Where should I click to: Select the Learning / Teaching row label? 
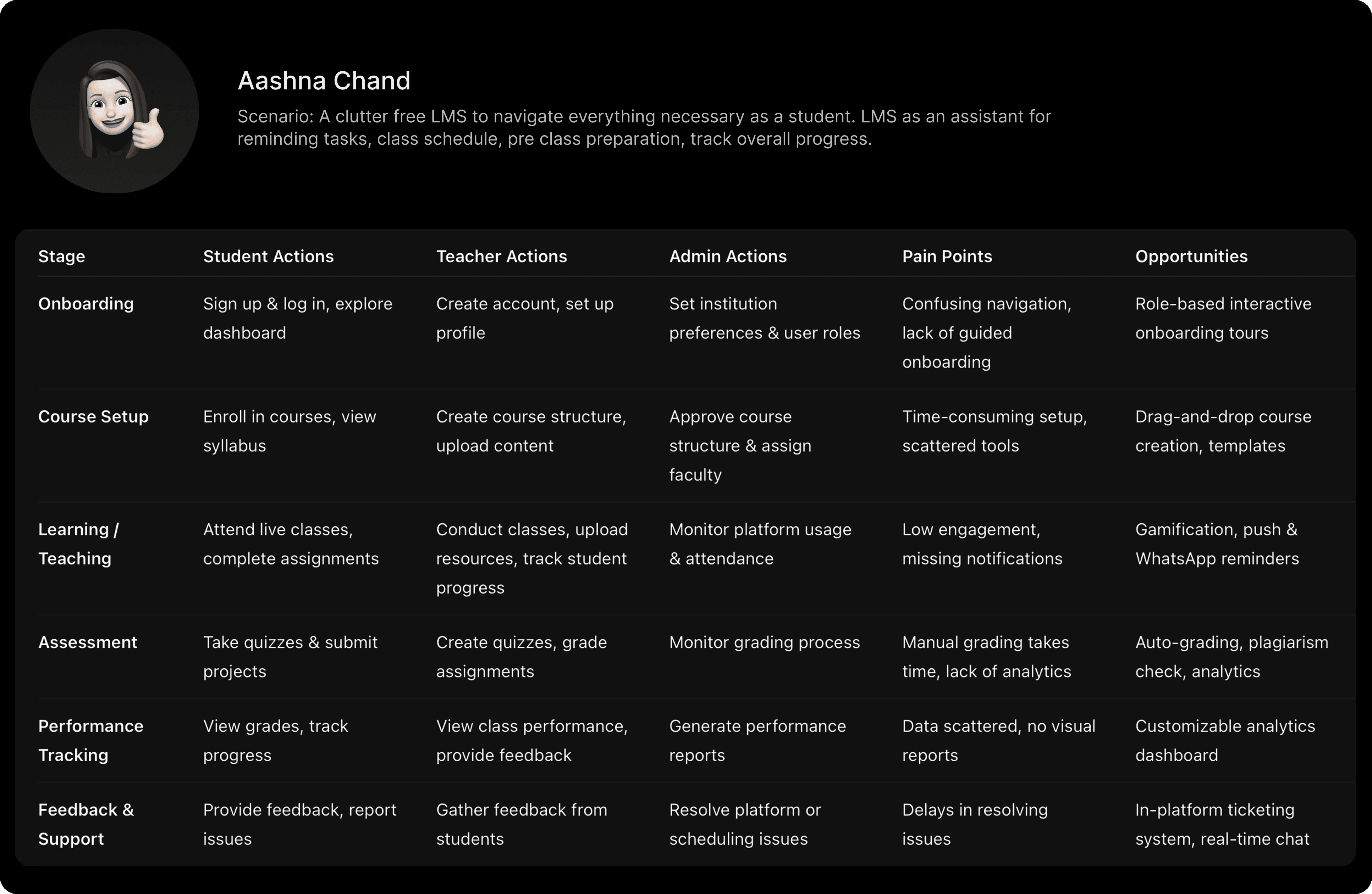78,543
